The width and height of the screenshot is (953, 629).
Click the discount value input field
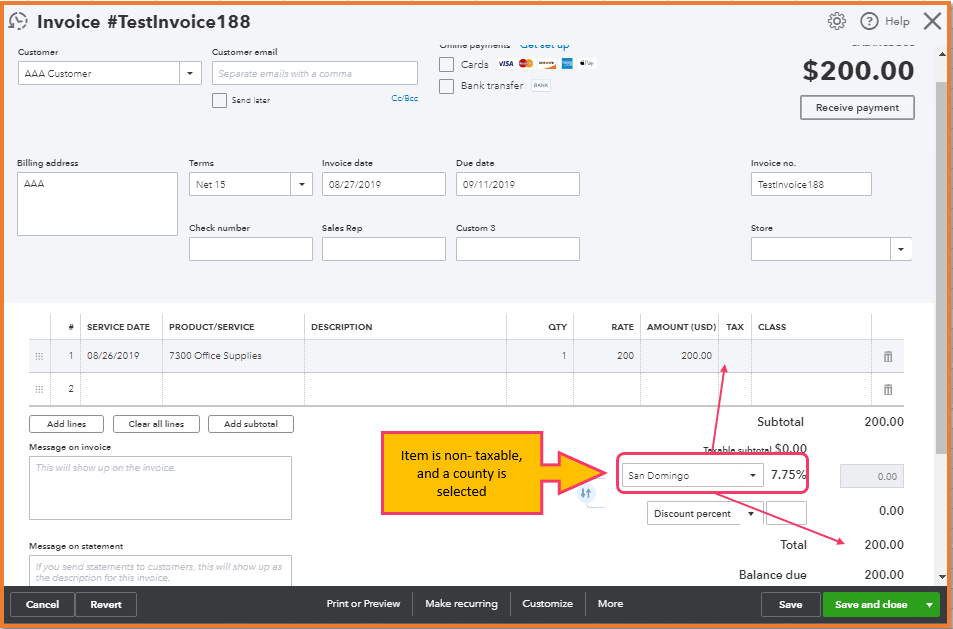click(x=786, y=514)
